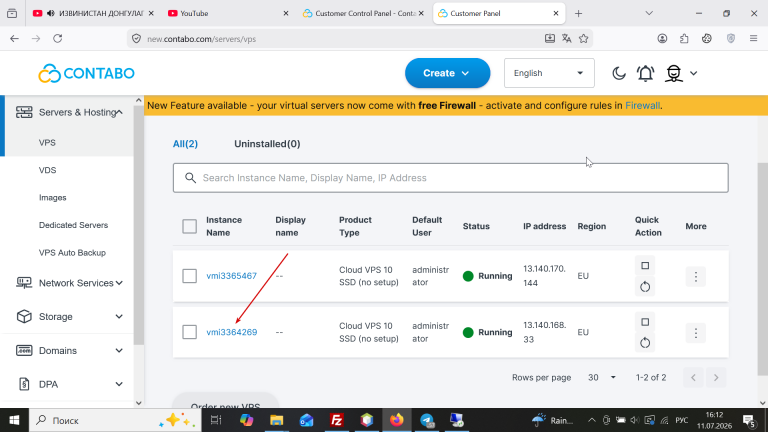
Task: Open VPS Auto Backup in the sidebar
Action: (x=72, y=253)
